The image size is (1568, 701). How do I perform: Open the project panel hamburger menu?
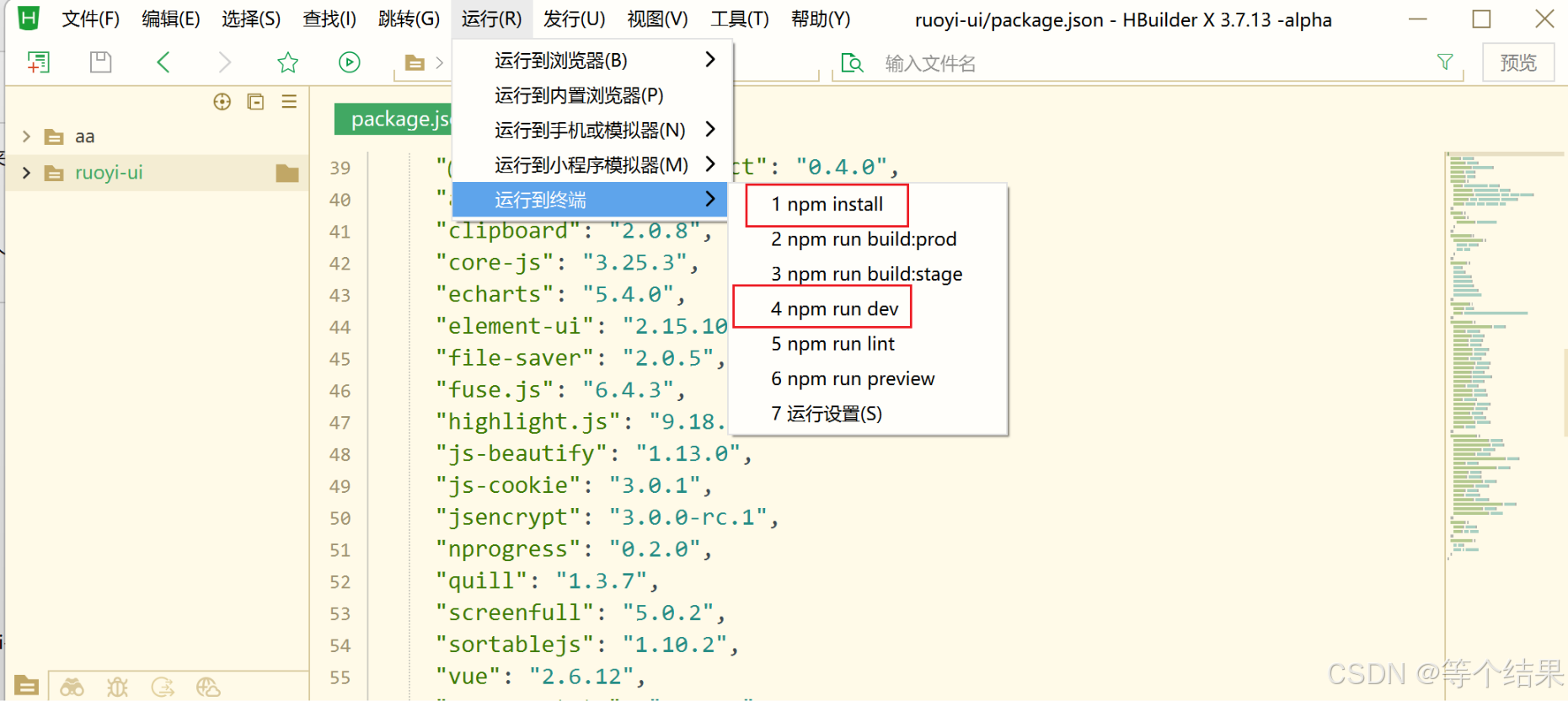point(289,102)
